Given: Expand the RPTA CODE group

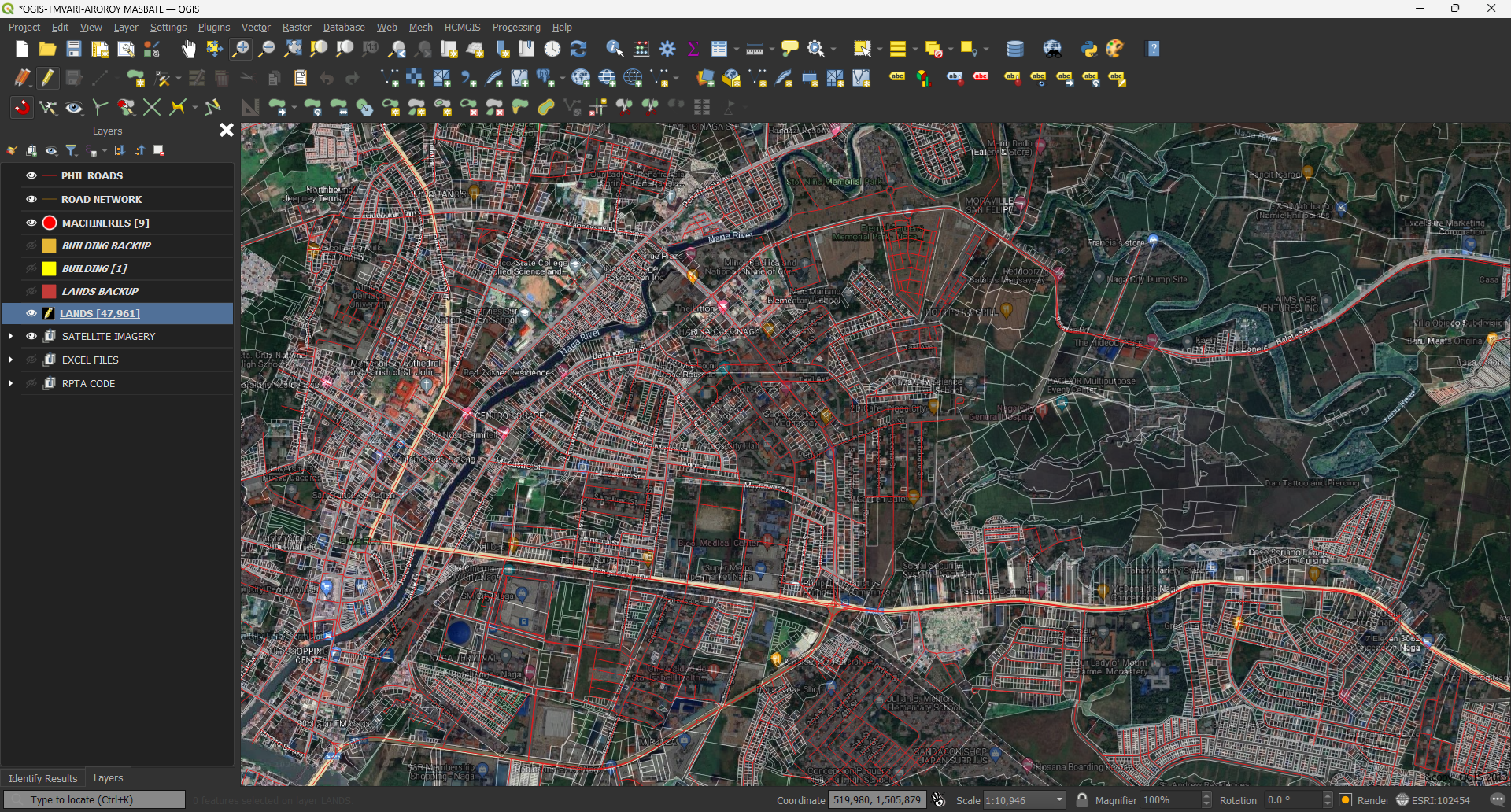Looking at the screenshot, I should click(x=10, y=383).
